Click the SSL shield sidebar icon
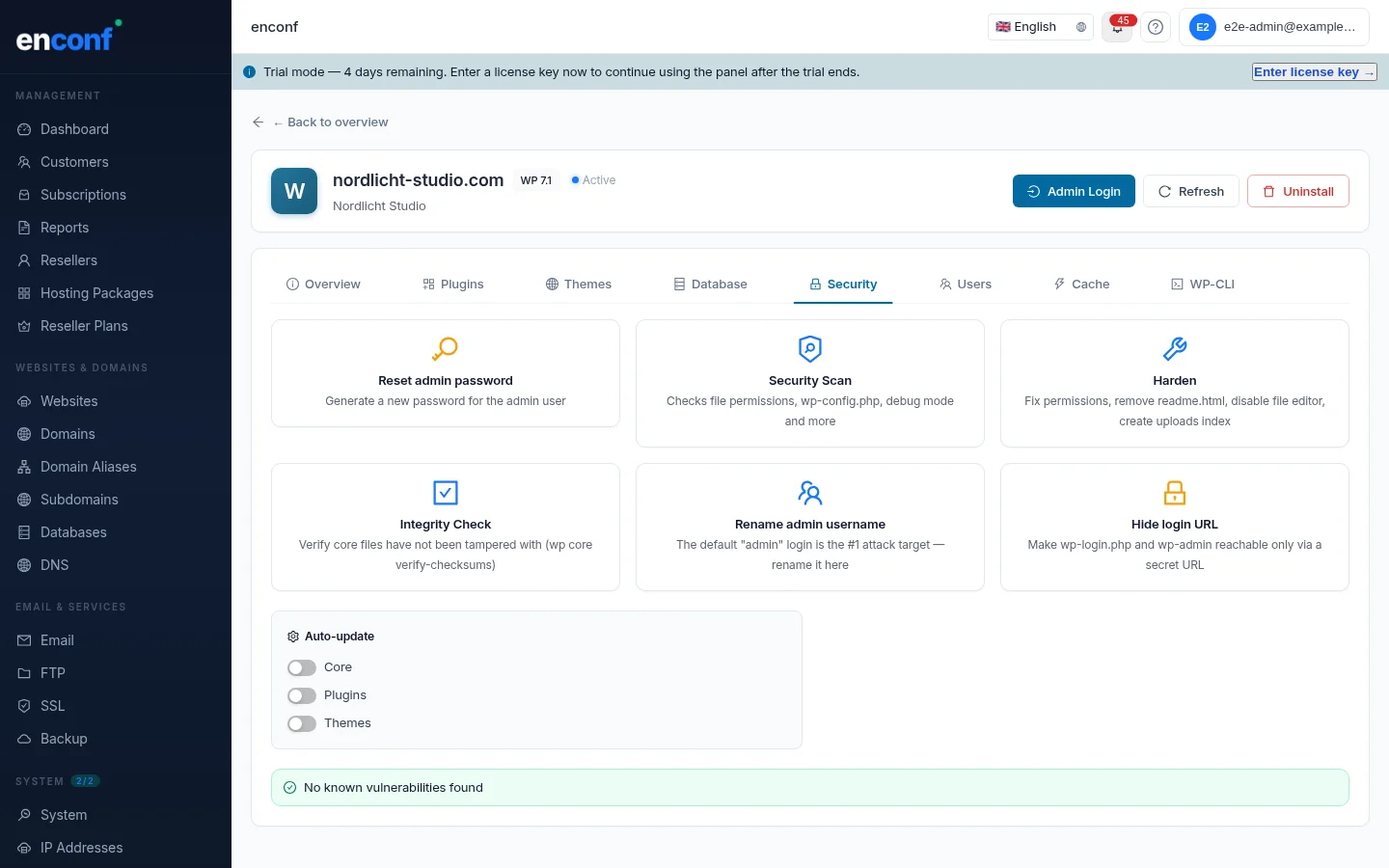 pos(24,706)
